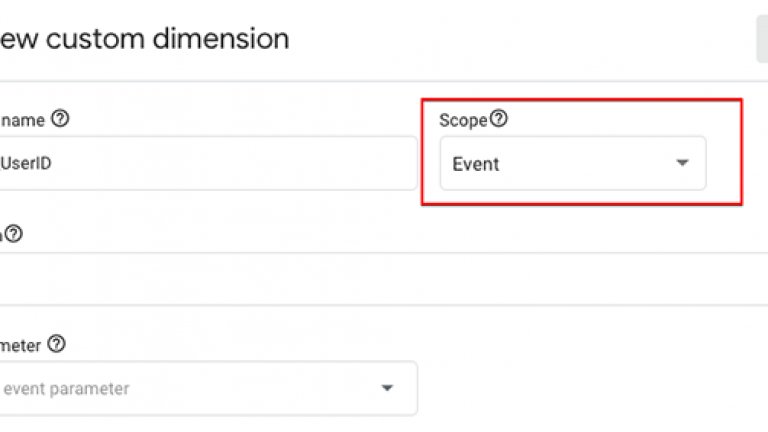This screenshot has width=768, height=432.
Task: Click the 'name' label above the UserID field
Action: 24,120
